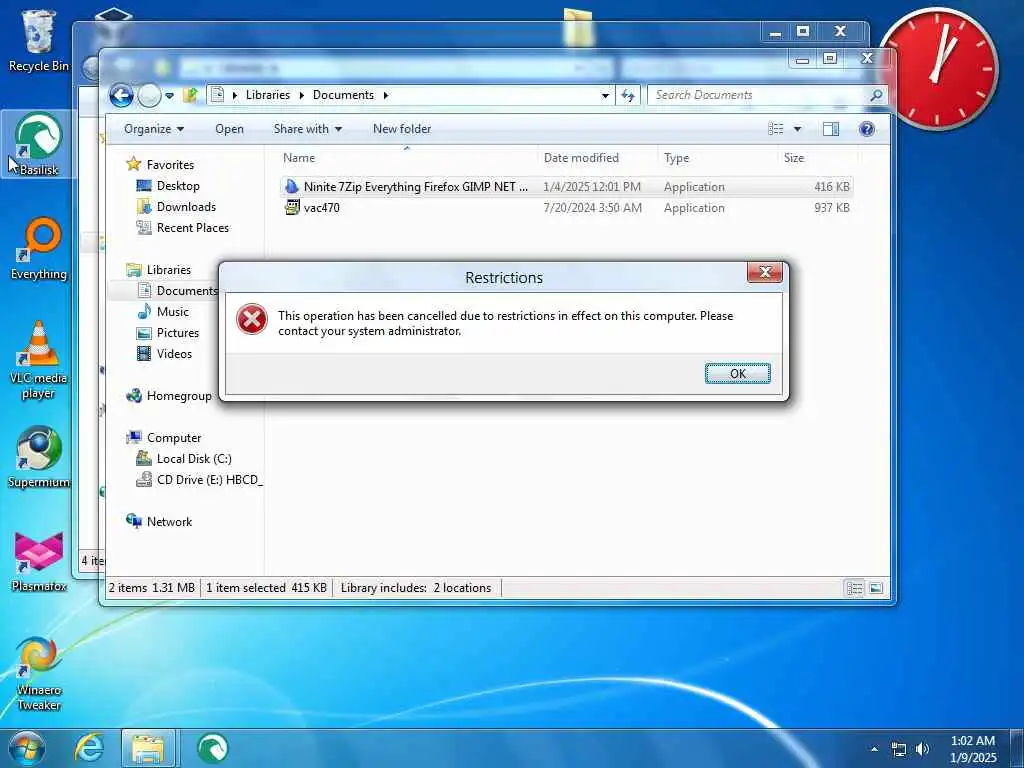Open CD Drive (E:) HBCD
1024x768 pixels.
coord(209,479)
